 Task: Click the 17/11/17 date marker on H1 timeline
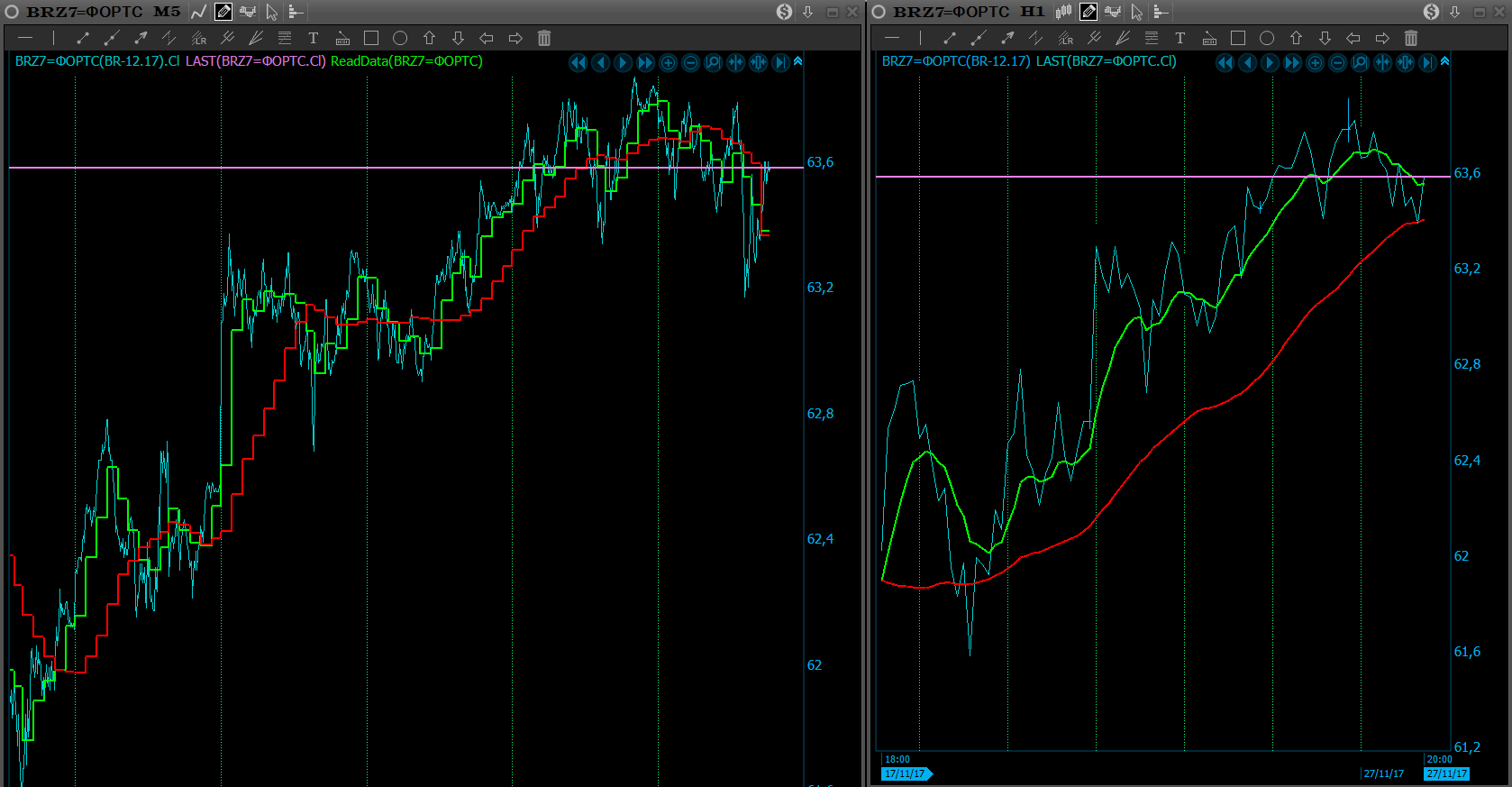(x=905, y=773)
